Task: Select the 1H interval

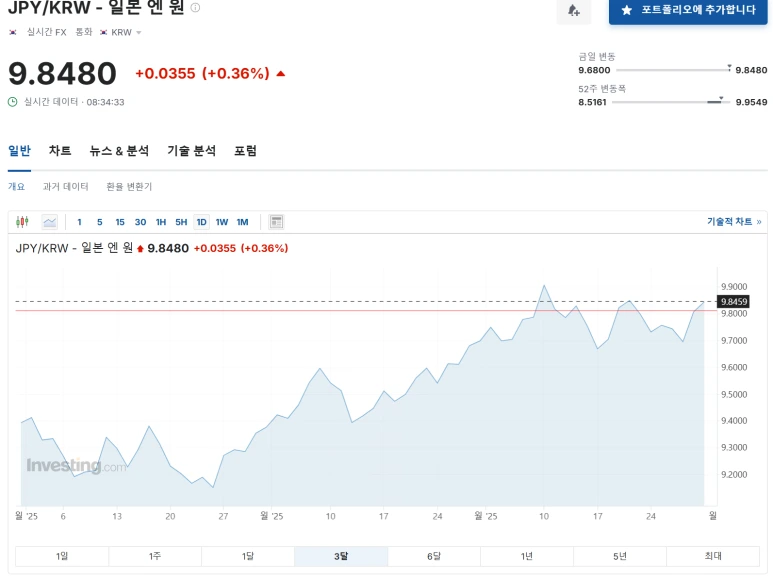Action: pyautogui.click(x=161, y=222)
